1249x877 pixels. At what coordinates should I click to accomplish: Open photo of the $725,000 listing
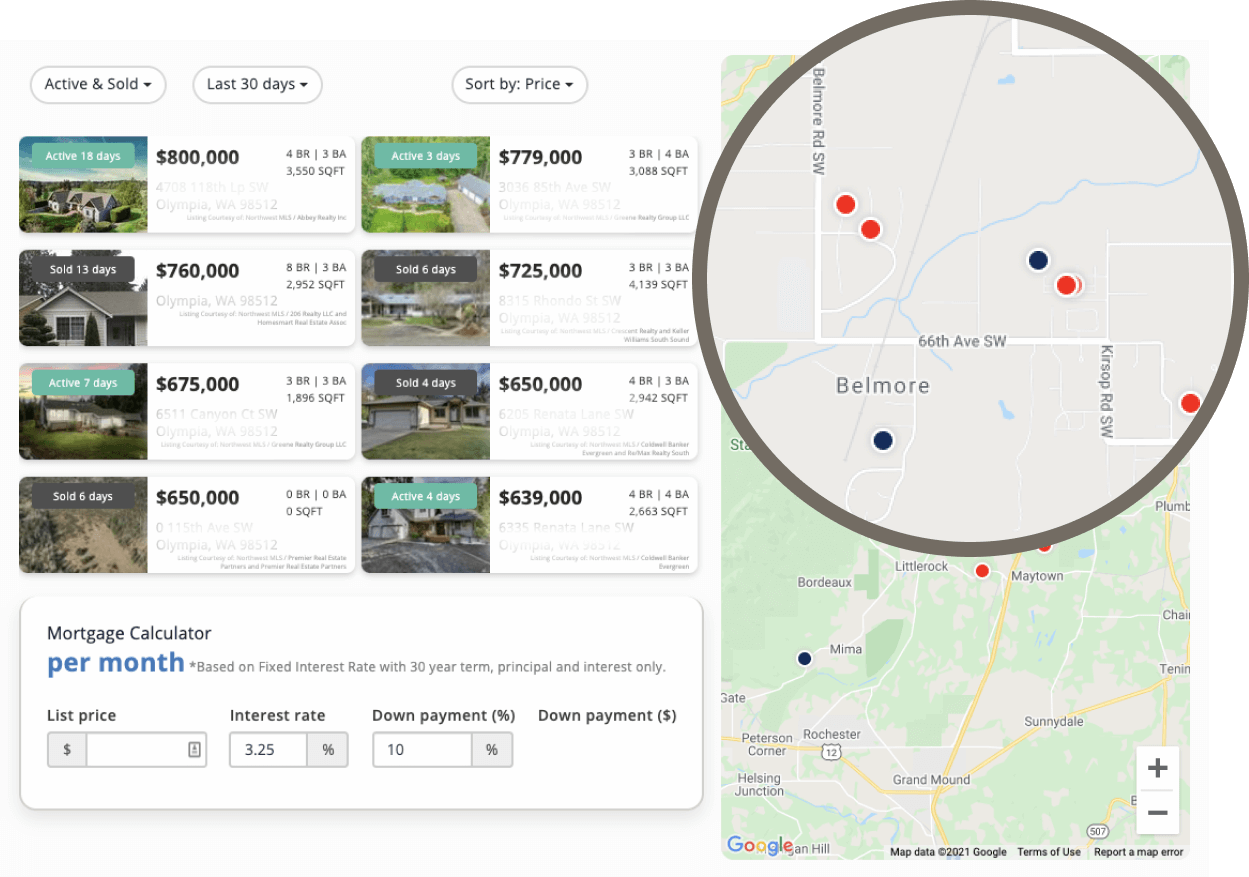(426, 298)
